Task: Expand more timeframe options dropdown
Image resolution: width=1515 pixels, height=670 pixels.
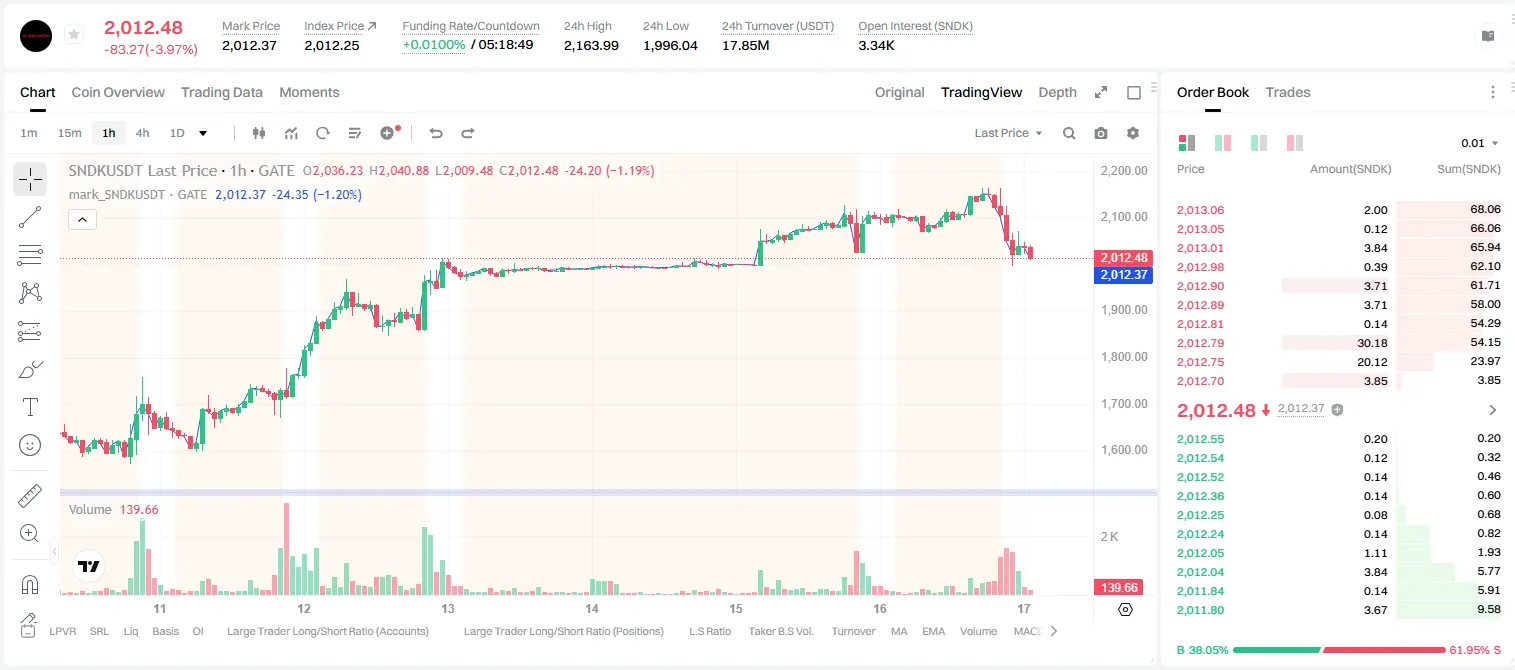Action: (x=203, y=133)
